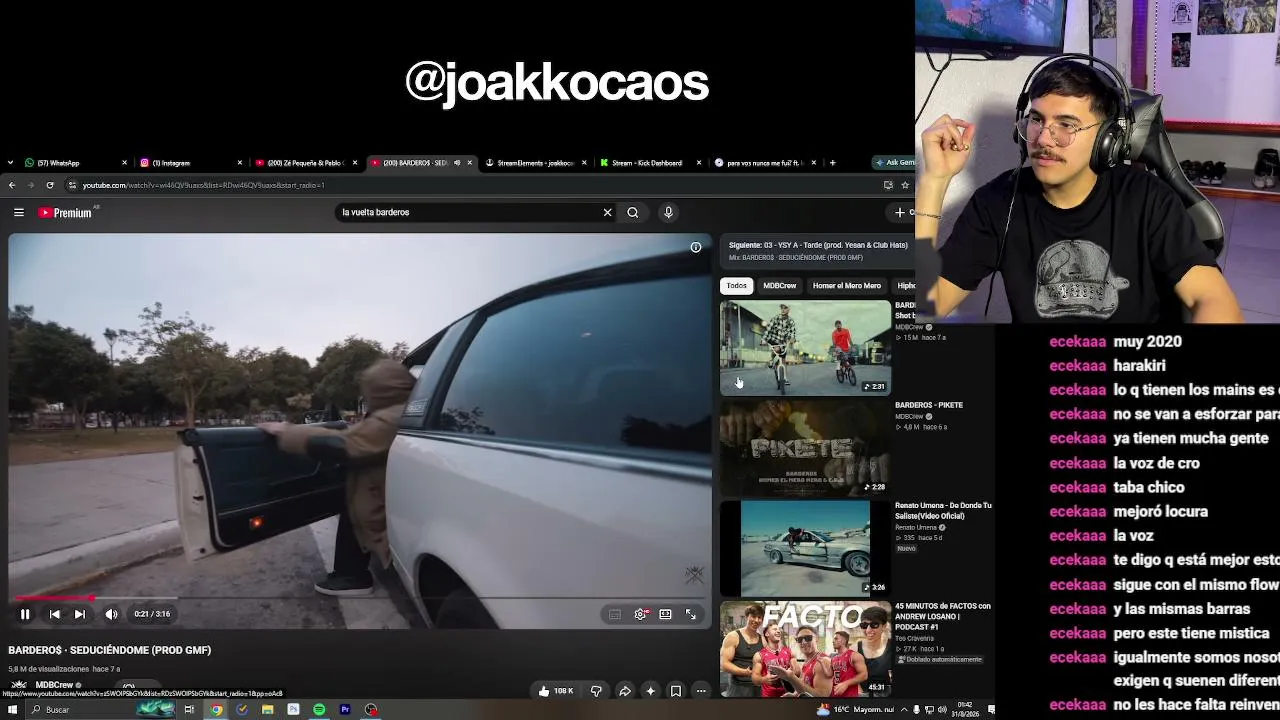
Task: Click the sparkle Ask icon below video
Action: pos(651,691)
